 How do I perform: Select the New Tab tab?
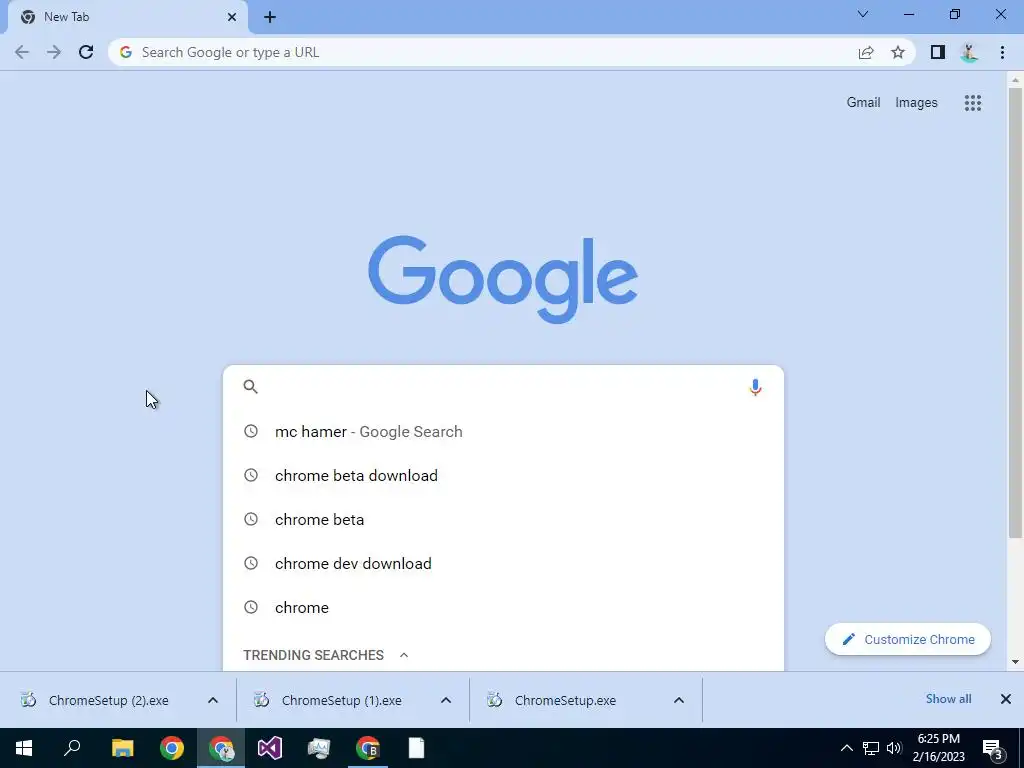pyautogui.click(x=127, y=17)
